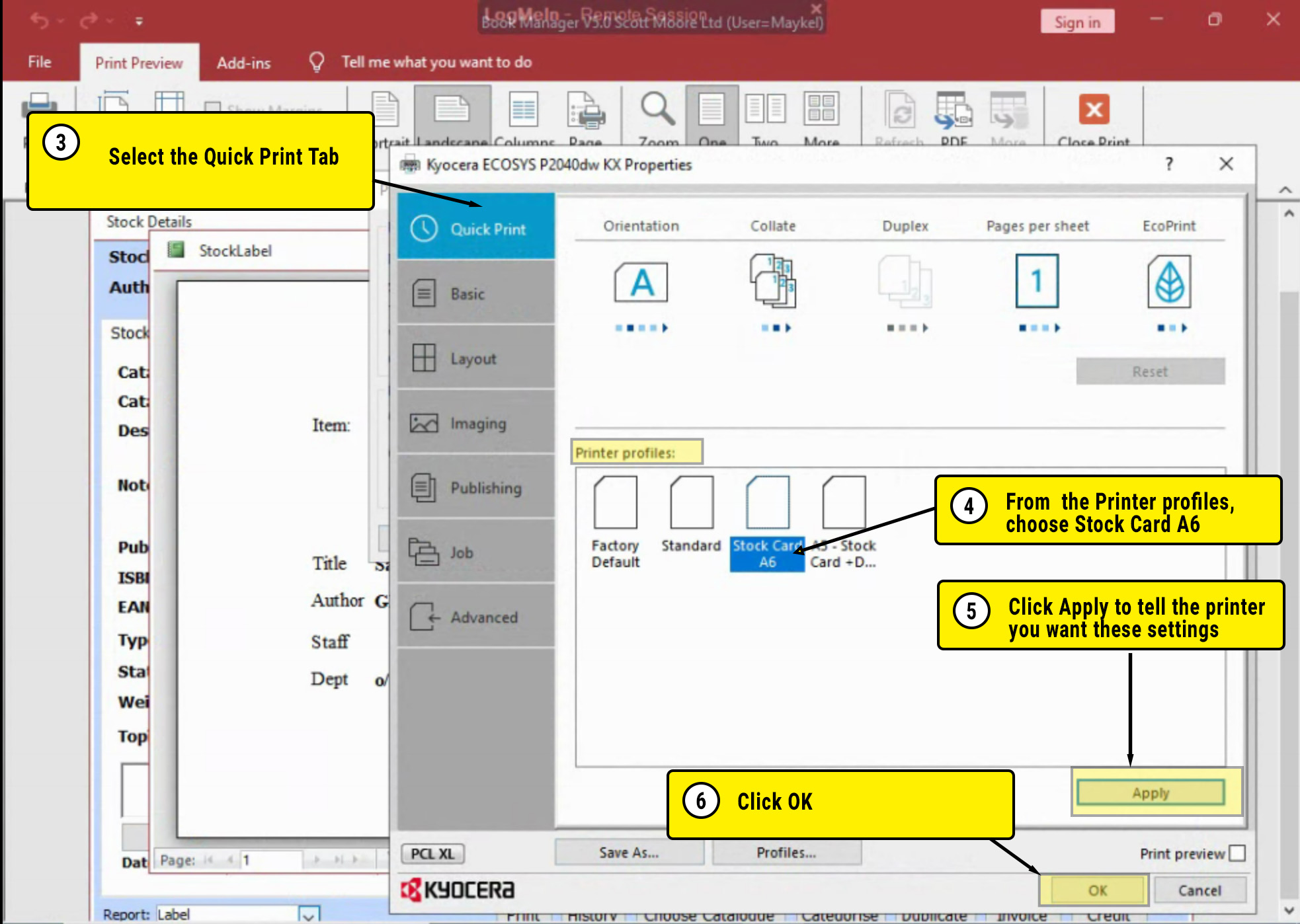The height and width of the screenshot is (924, 1300).
Task: Open Quick Access Toolbar customize dropdown
Action: tap(139, 21)
